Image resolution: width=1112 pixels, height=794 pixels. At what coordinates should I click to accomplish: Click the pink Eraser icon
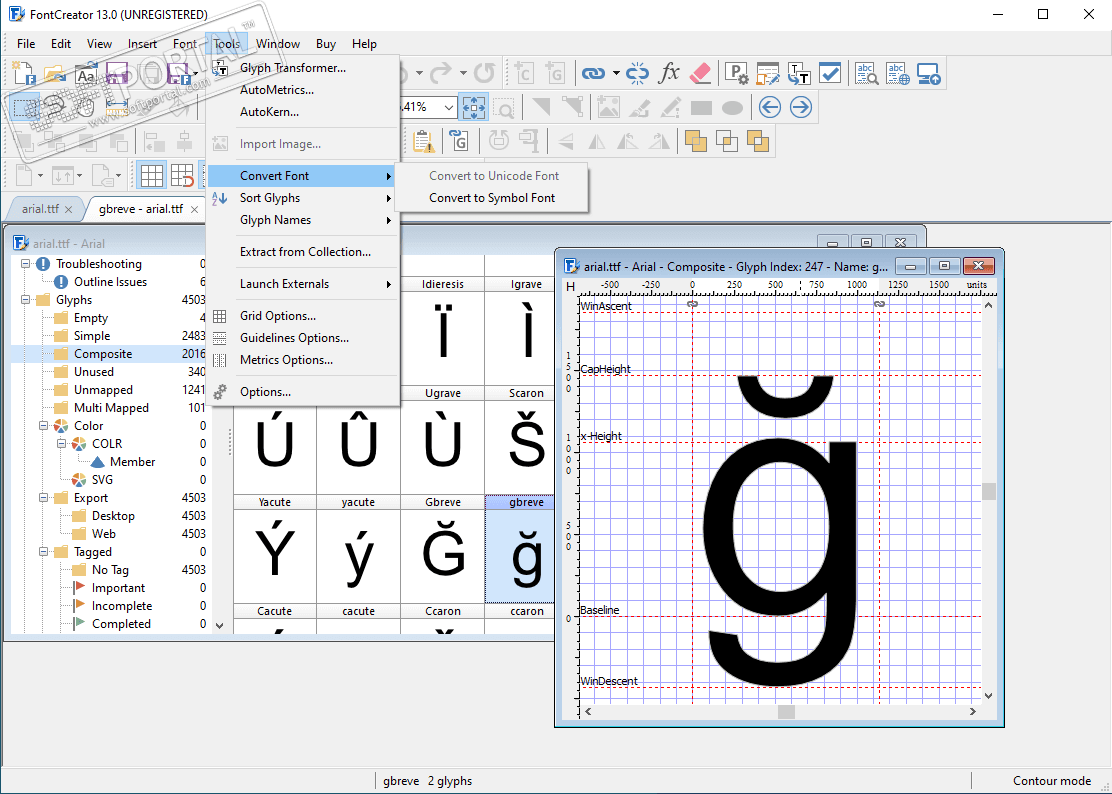pyautogui.click(x=700, y=73)
